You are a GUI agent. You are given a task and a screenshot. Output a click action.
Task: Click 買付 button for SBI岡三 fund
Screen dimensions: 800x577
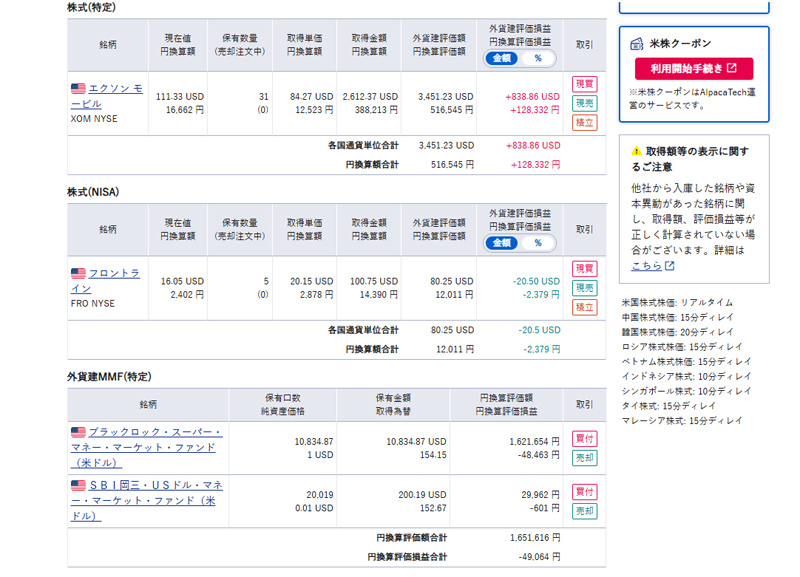585,492
